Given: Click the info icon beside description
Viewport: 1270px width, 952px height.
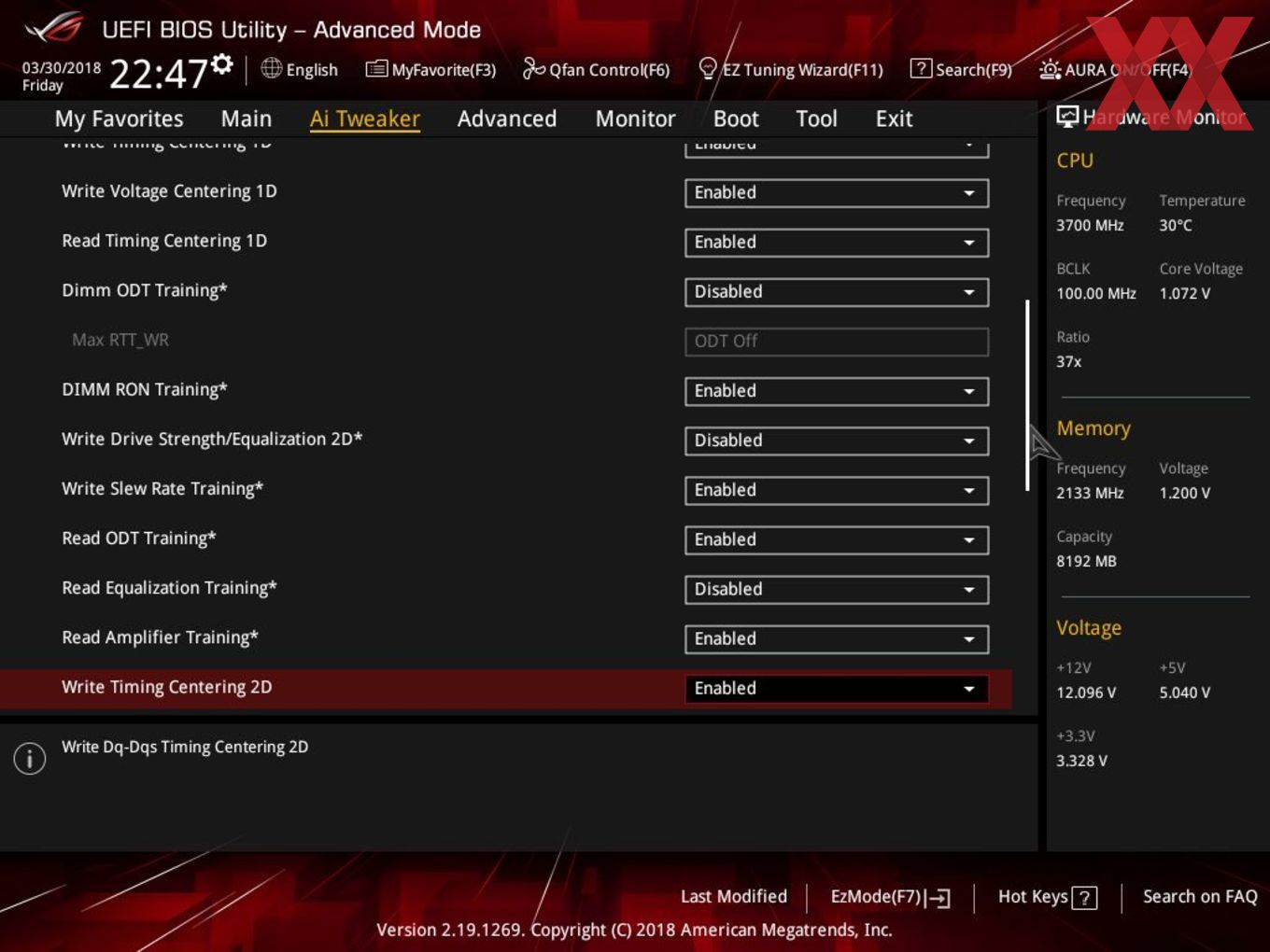Looking at the screenshot, I should coord(30,758).
